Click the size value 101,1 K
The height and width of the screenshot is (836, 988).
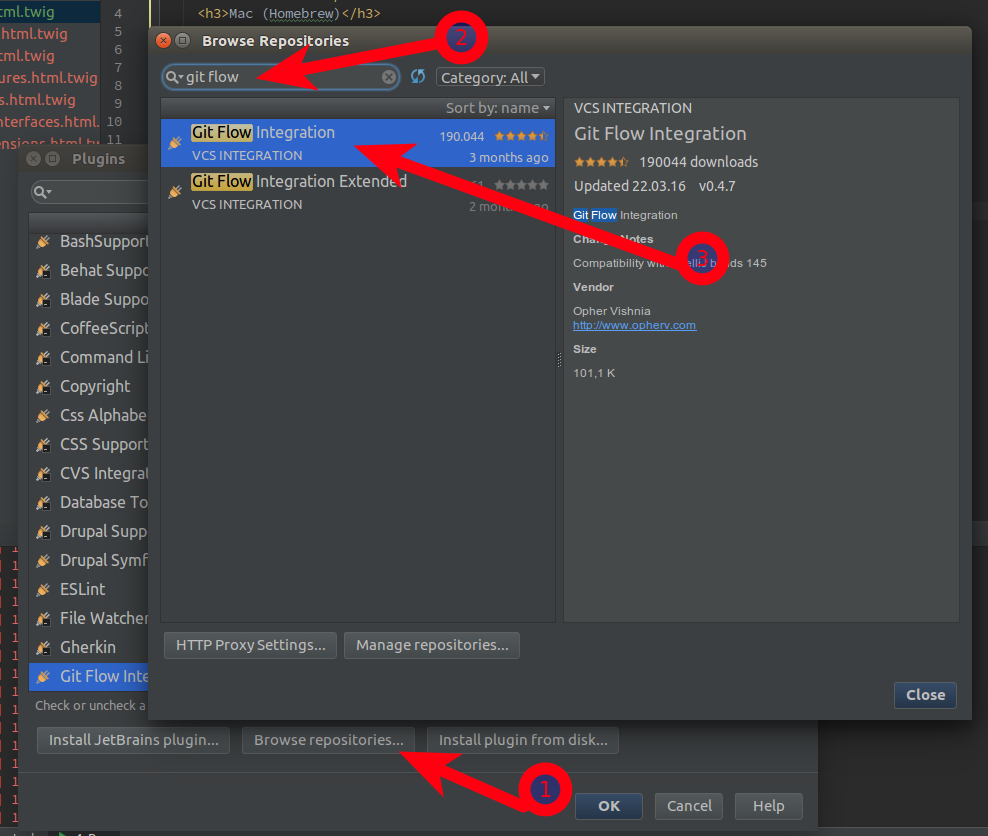tap(594, 373)
